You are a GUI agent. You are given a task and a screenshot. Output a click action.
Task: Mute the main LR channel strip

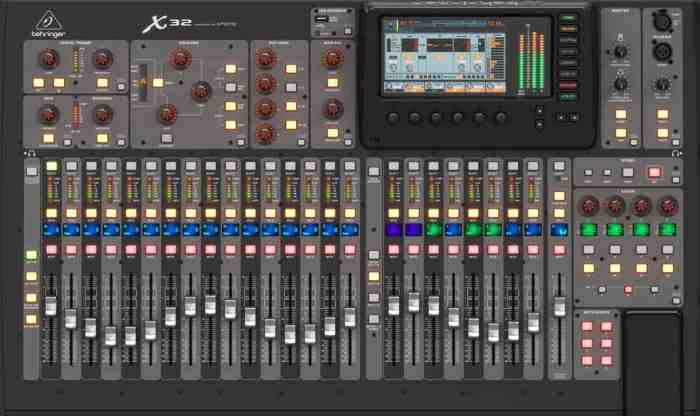click(559, 250)
